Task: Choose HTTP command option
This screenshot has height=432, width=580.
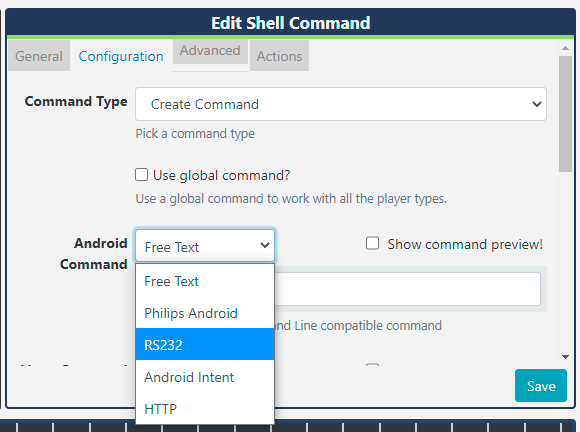Action: (205, 409)
